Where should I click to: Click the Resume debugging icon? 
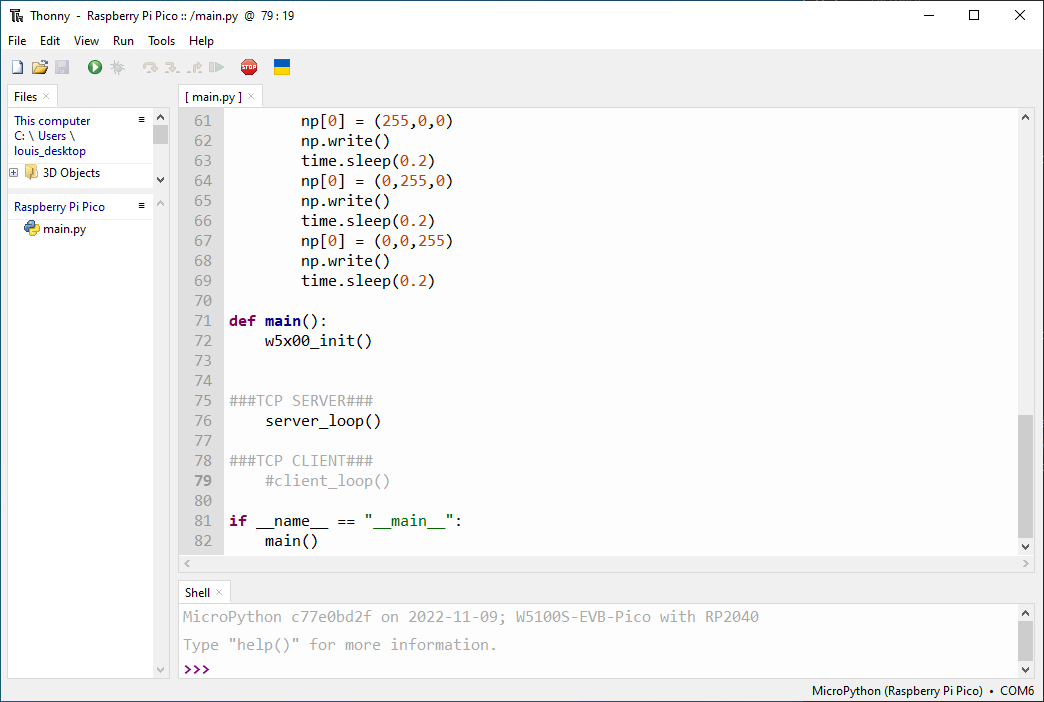point(216,67)
